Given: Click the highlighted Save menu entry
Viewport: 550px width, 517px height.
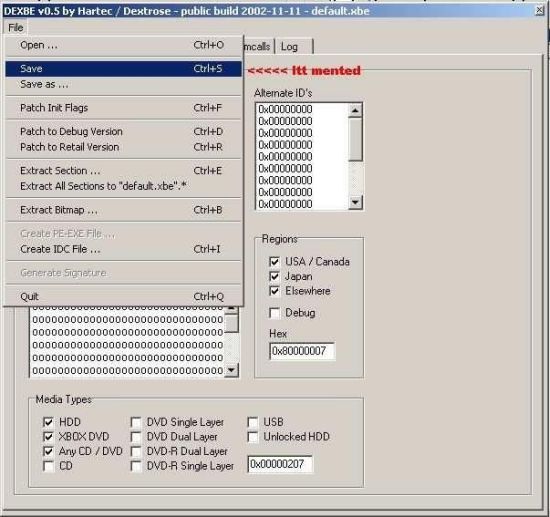Looking at the screenshot, I should 123,68.
